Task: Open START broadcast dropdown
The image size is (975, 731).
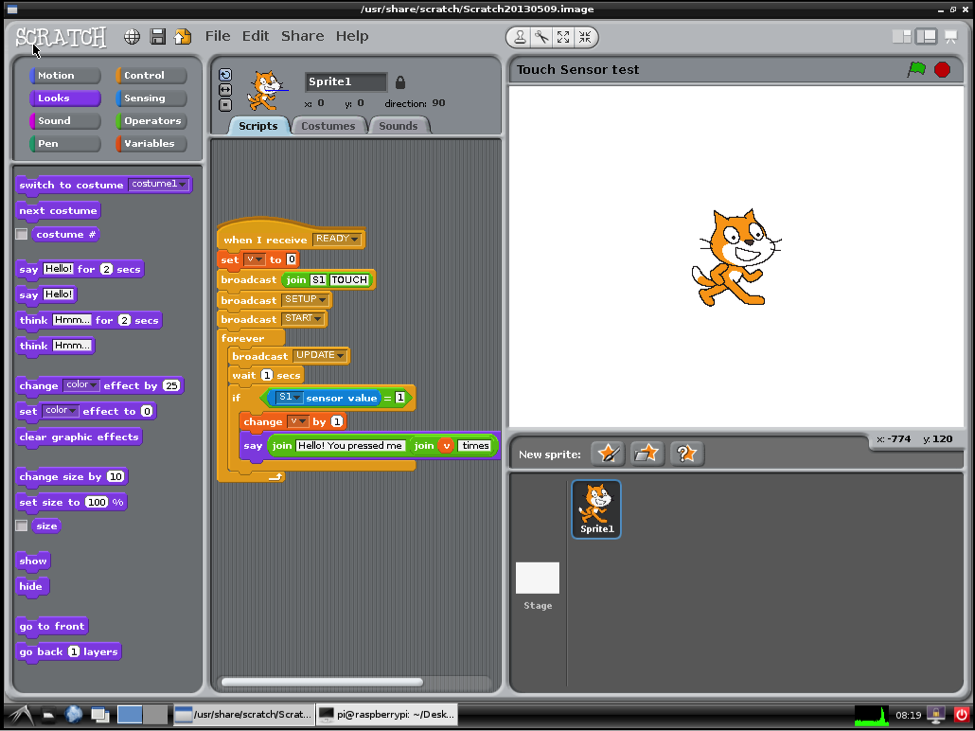Action: point(303,318)
